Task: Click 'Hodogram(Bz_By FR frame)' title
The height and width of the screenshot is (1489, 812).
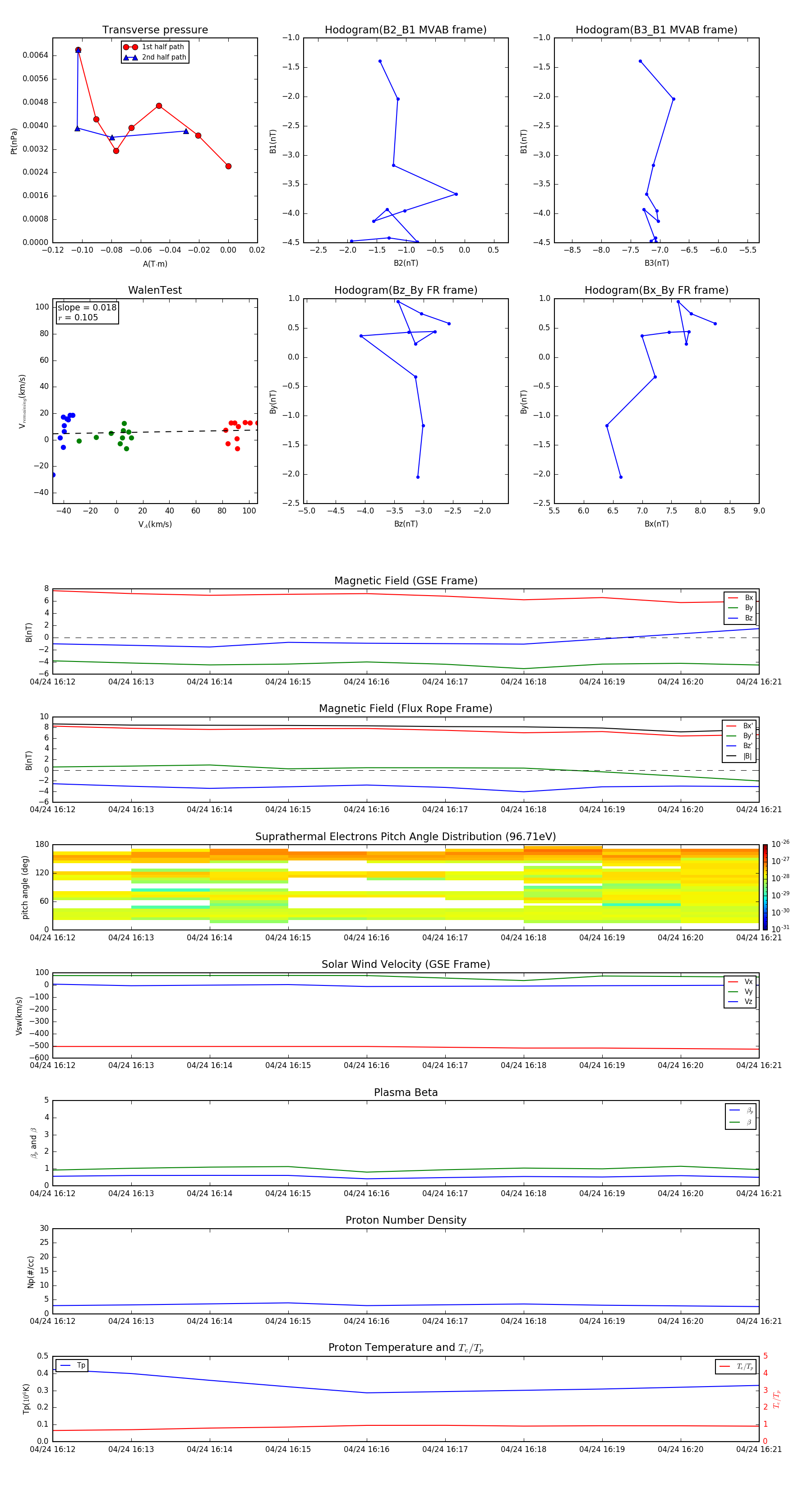Action: click(406, 290)
